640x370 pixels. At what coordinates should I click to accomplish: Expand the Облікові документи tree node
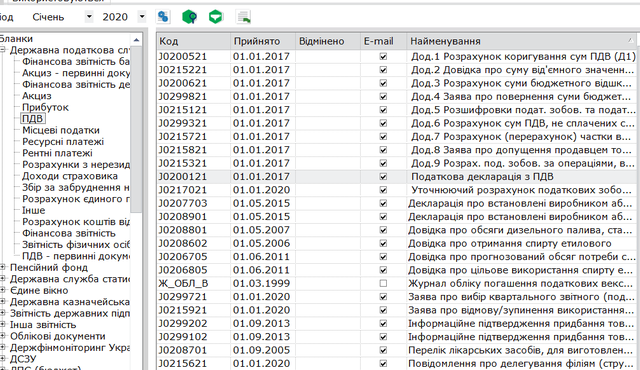[2, 336]
